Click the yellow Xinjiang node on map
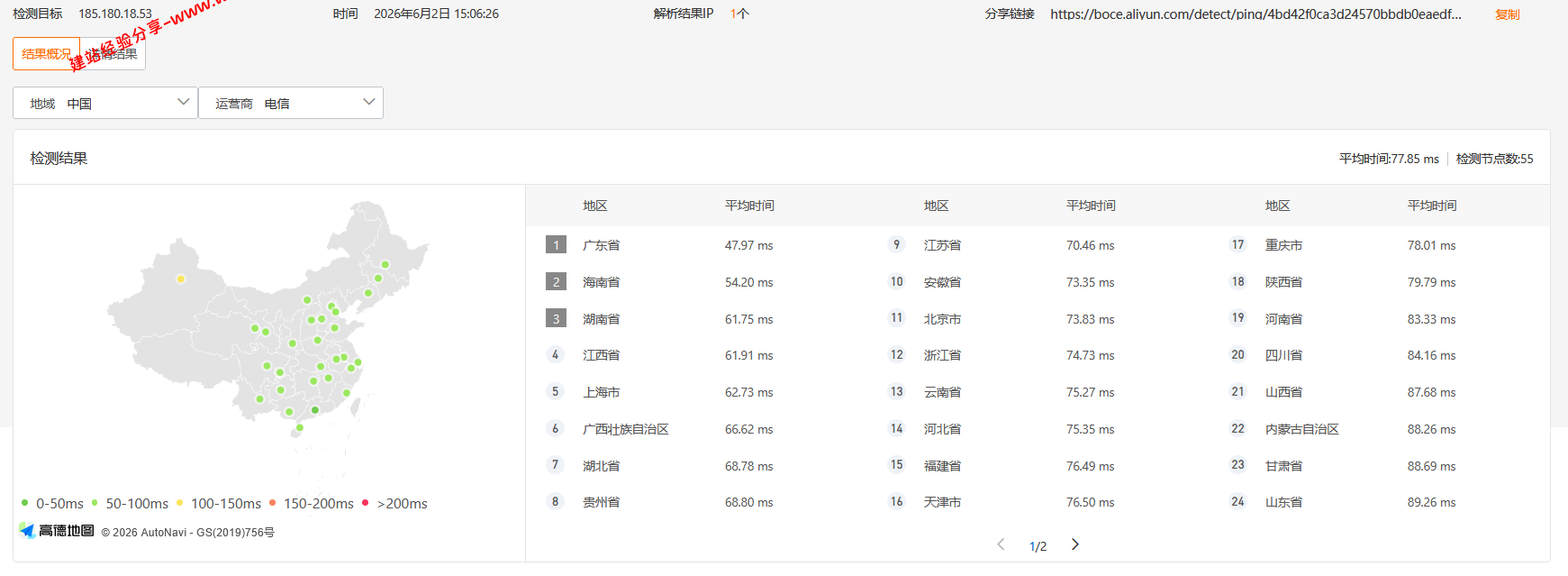Screen dimensions: 1568x576 point(180,279)
